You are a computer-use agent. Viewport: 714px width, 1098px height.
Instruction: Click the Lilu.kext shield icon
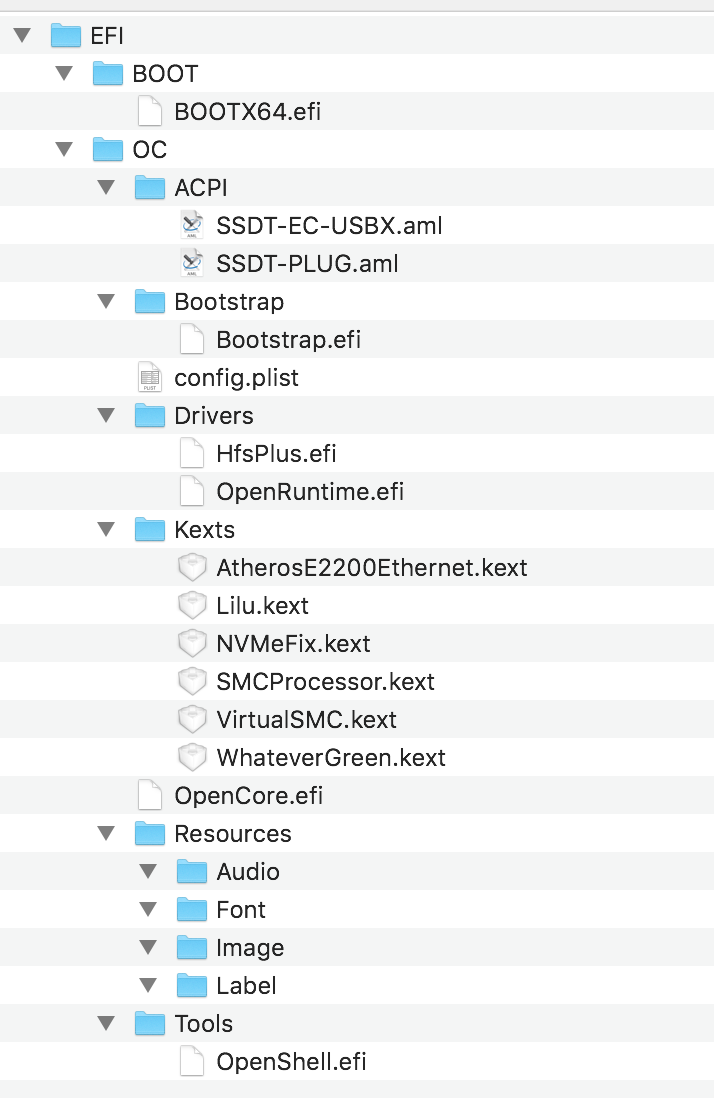point(191,606)
